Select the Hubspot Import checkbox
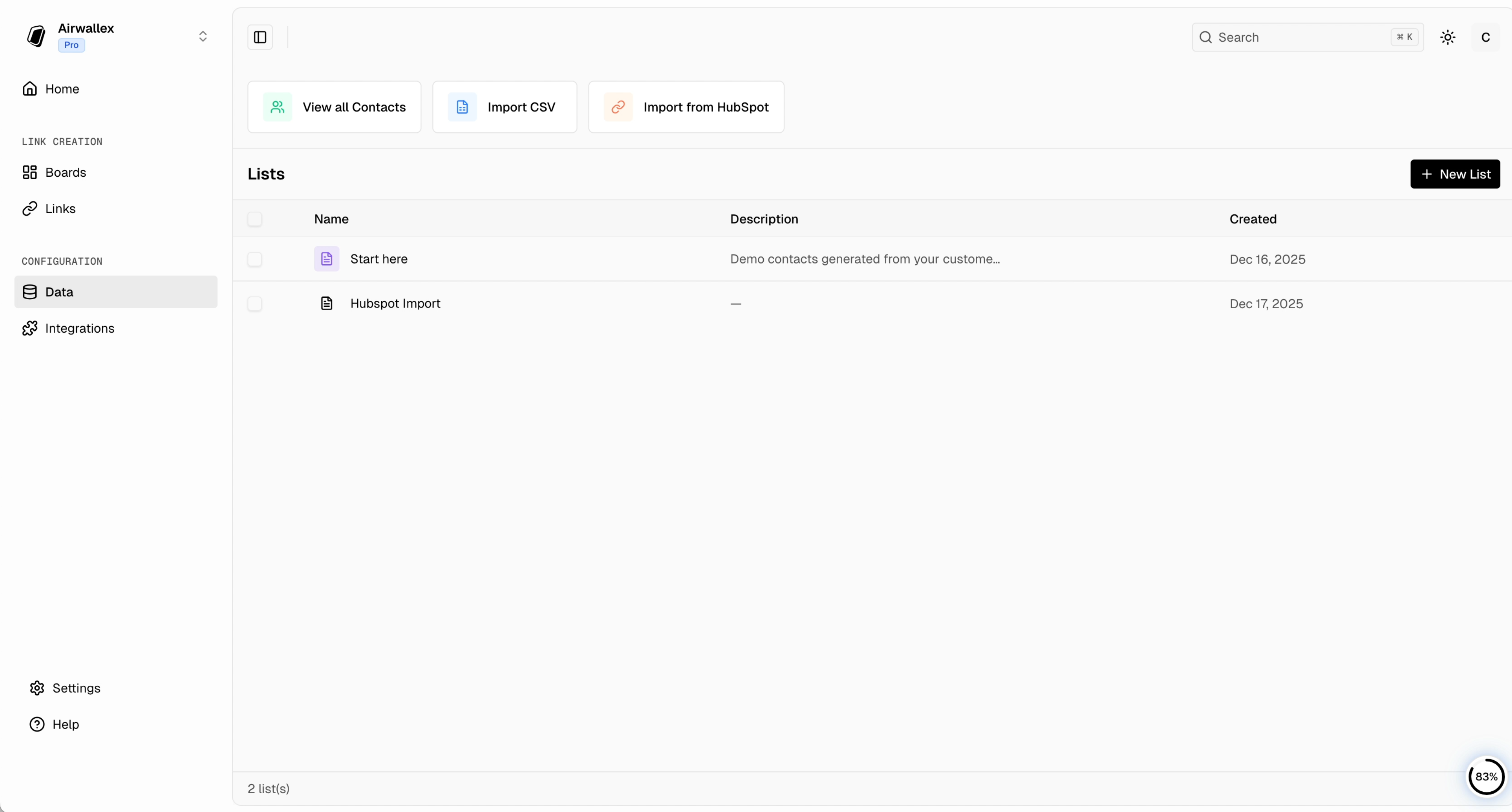This screenshot has height=812, width=1512. tap(255, 303)
